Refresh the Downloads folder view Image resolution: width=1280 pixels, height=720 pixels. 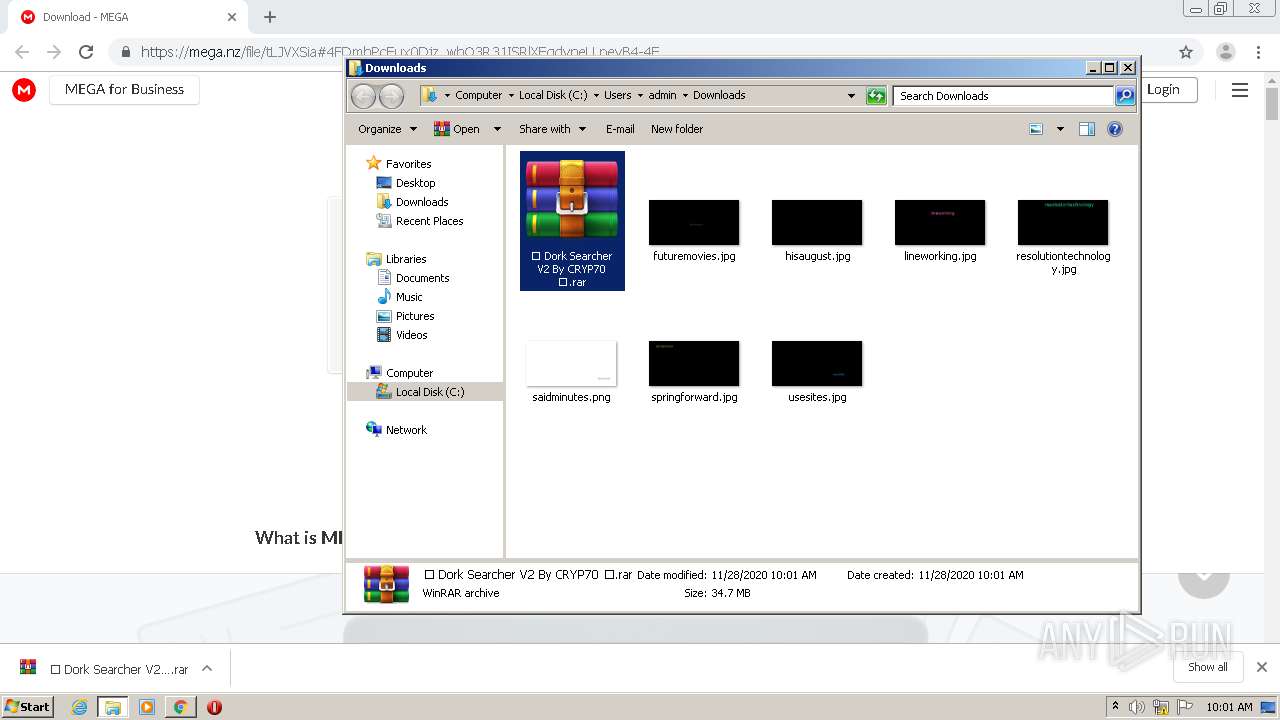tap(876, 96)
